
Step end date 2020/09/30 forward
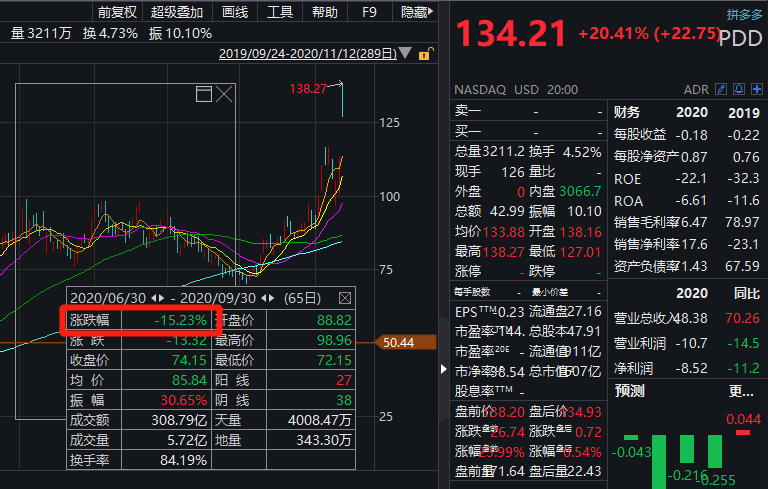click(x=272, y=298)
